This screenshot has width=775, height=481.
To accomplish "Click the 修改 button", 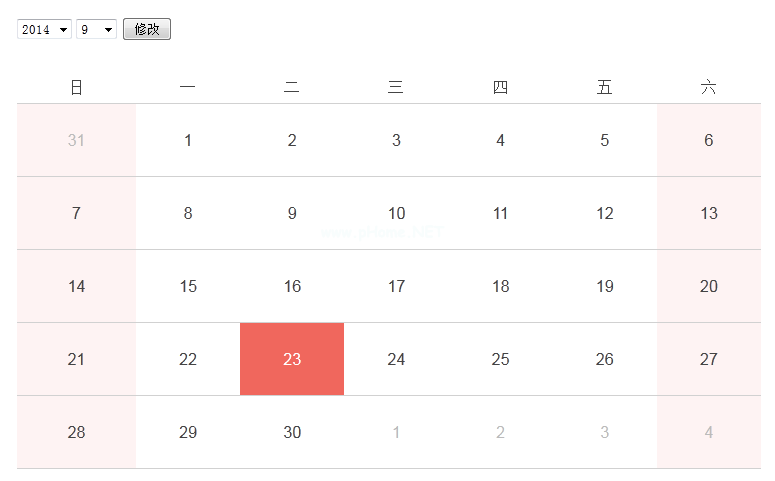I will pyautogui.click(x=147, y=30).
